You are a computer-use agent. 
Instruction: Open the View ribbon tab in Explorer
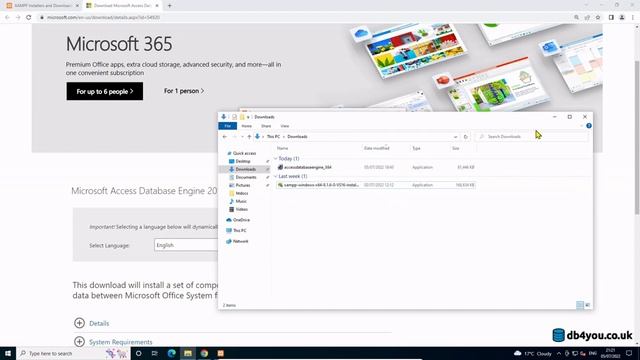[285, 126]
